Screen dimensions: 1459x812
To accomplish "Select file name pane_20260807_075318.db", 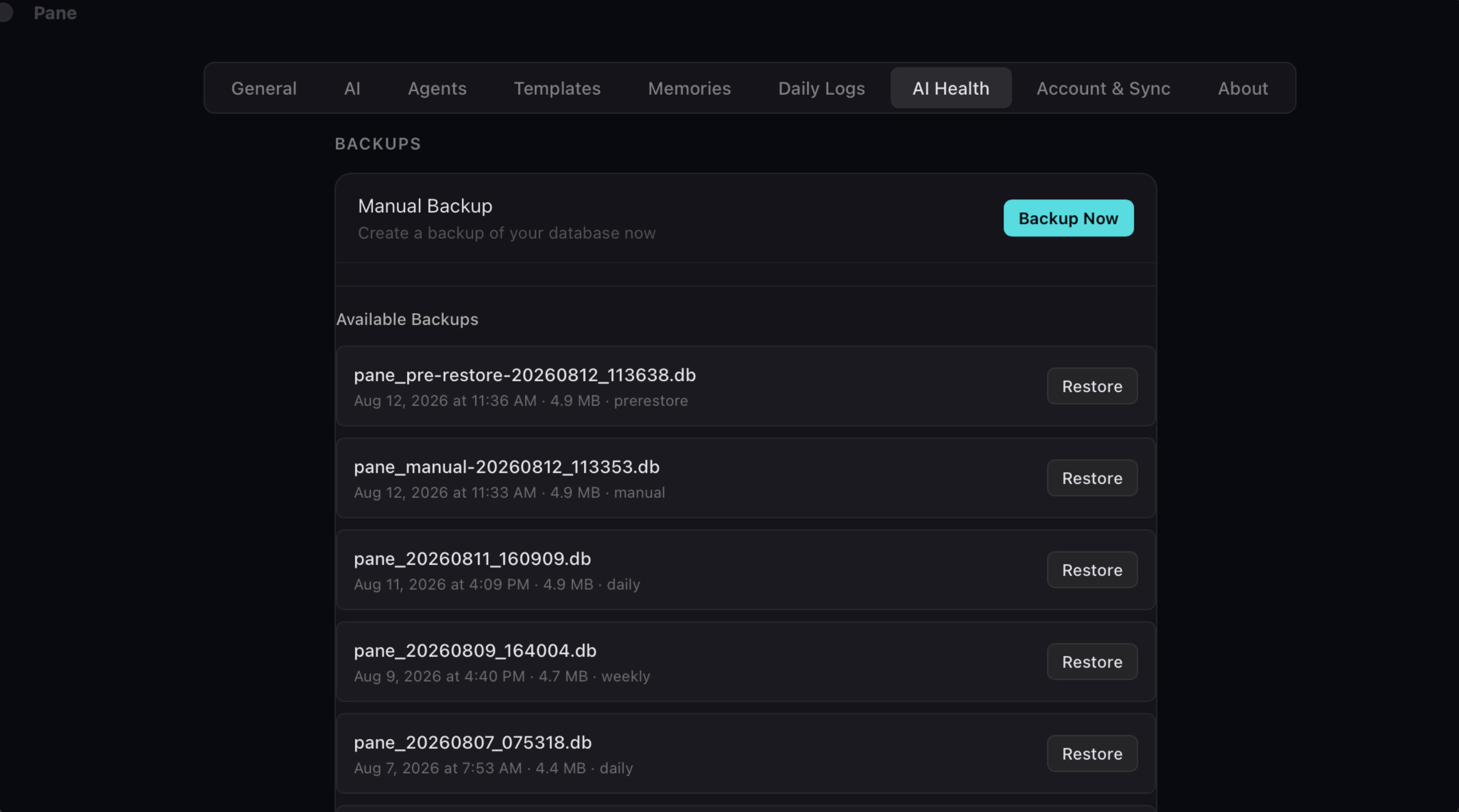I will [472, 742].
